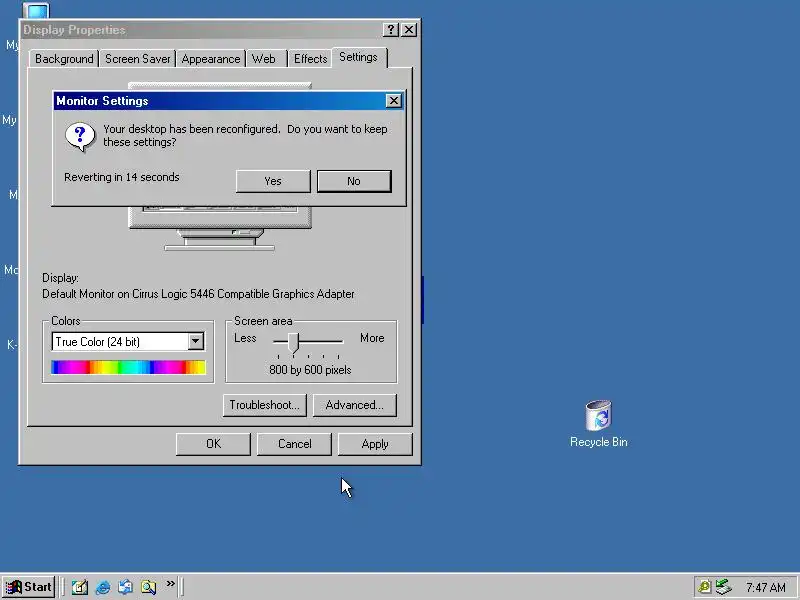Click the Screen area resolution slider handle

(x=293, y=343)
